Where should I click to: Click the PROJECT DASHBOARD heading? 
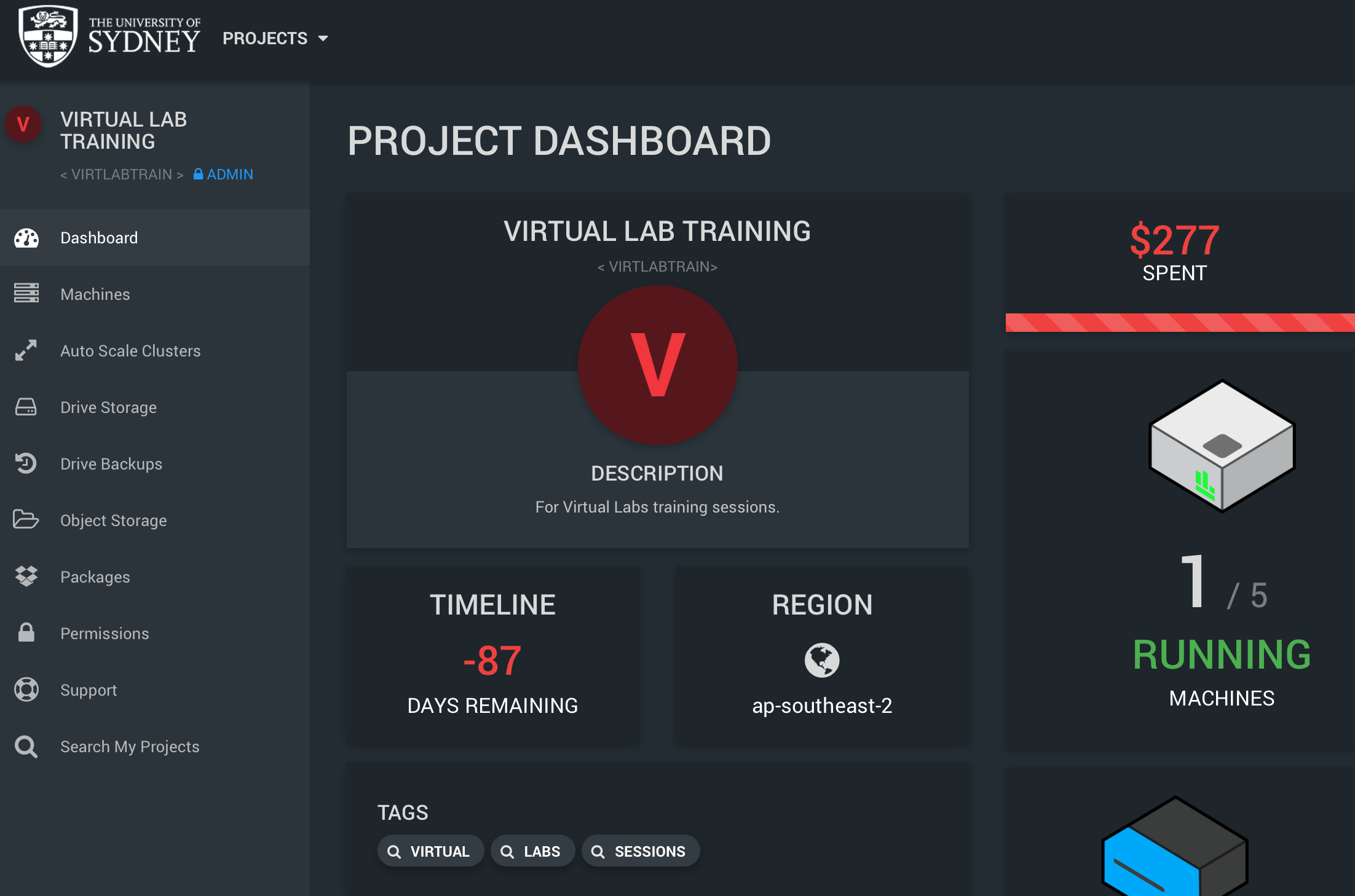559,141
